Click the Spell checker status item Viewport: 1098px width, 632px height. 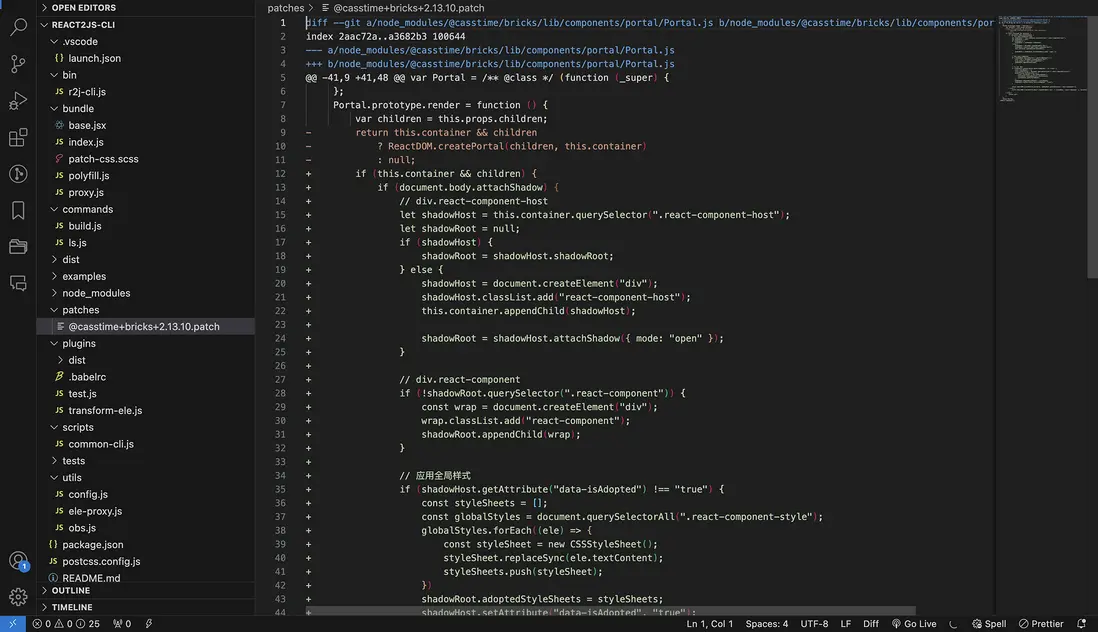coord(989,624)
